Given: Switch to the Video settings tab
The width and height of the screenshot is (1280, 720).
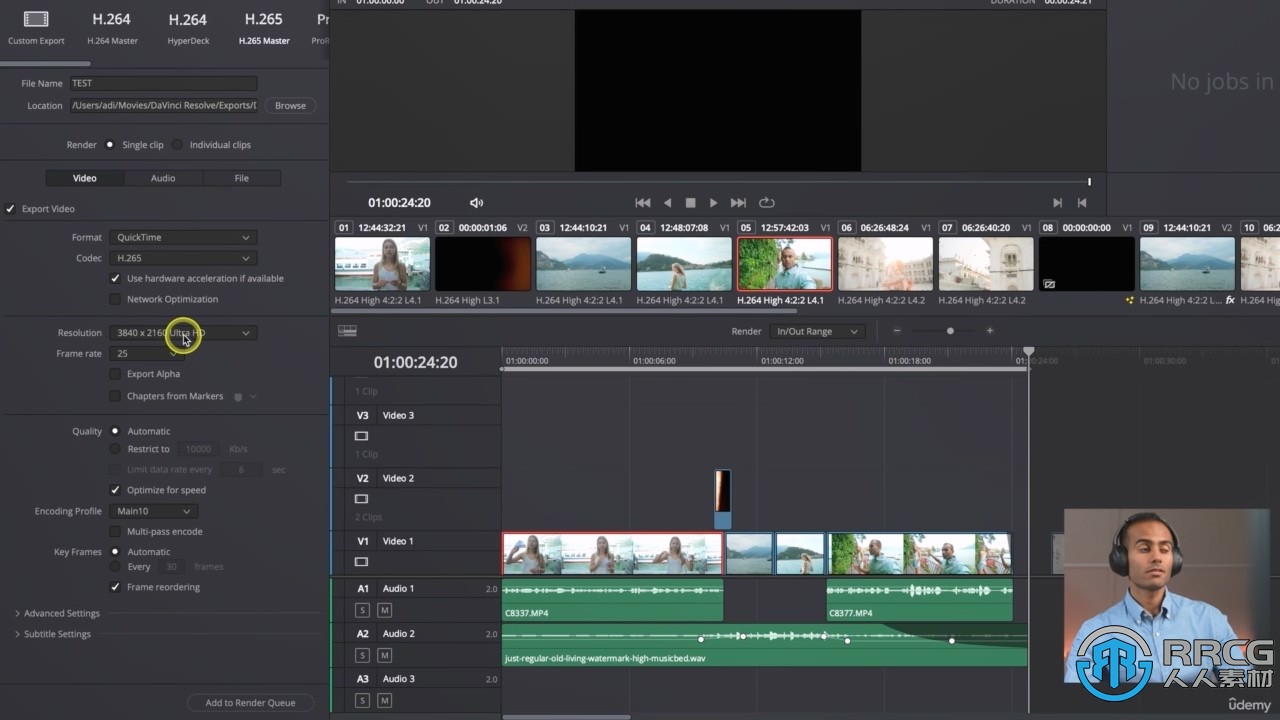Looking at the screenshot, I should (x=85, y=178).
